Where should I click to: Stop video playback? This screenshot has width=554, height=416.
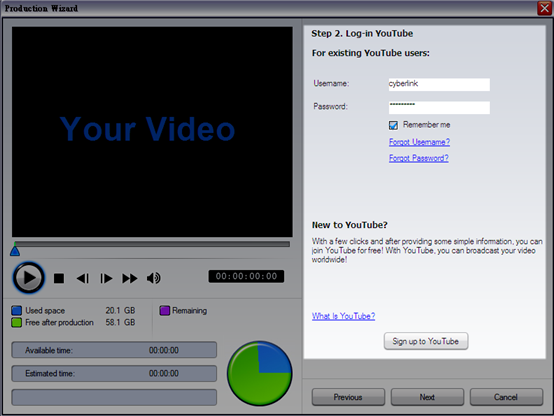(x=59, y=278)
